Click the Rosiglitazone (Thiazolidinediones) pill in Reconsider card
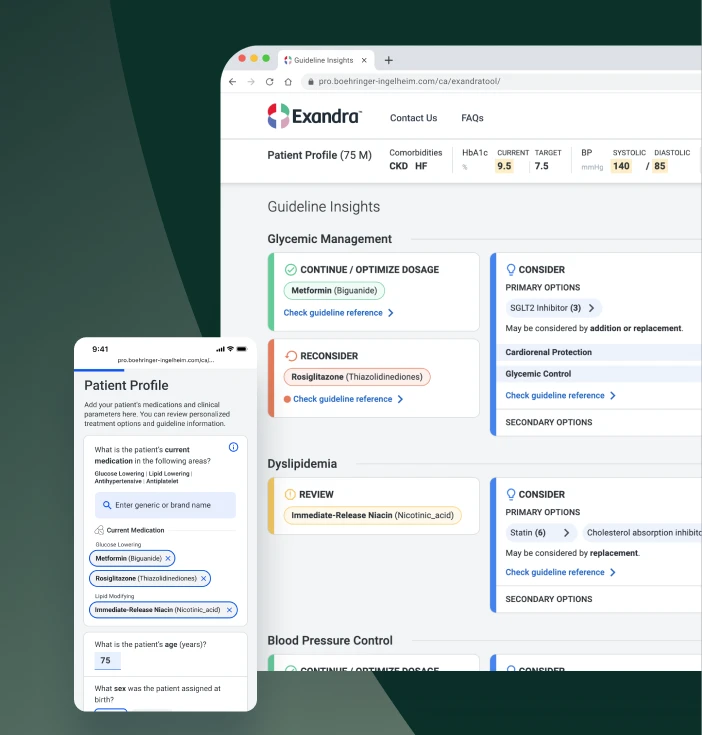702x735 pixels. [357, 377]
